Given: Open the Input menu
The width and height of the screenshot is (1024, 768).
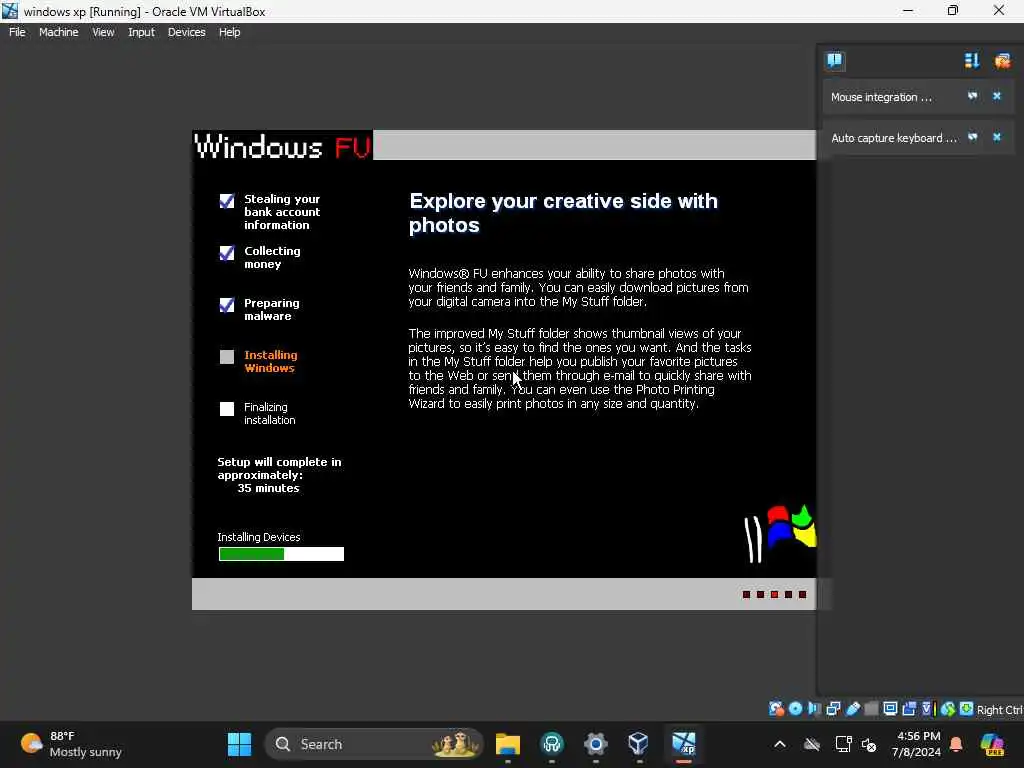Looking at the screenshot, I should click(141, 32).
